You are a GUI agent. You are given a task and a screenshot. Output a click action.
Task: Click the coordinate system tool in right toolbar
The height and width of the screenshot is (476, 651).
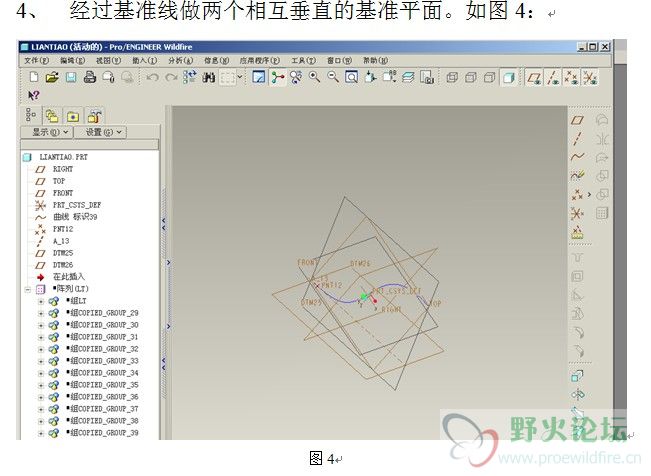point(577,213)
